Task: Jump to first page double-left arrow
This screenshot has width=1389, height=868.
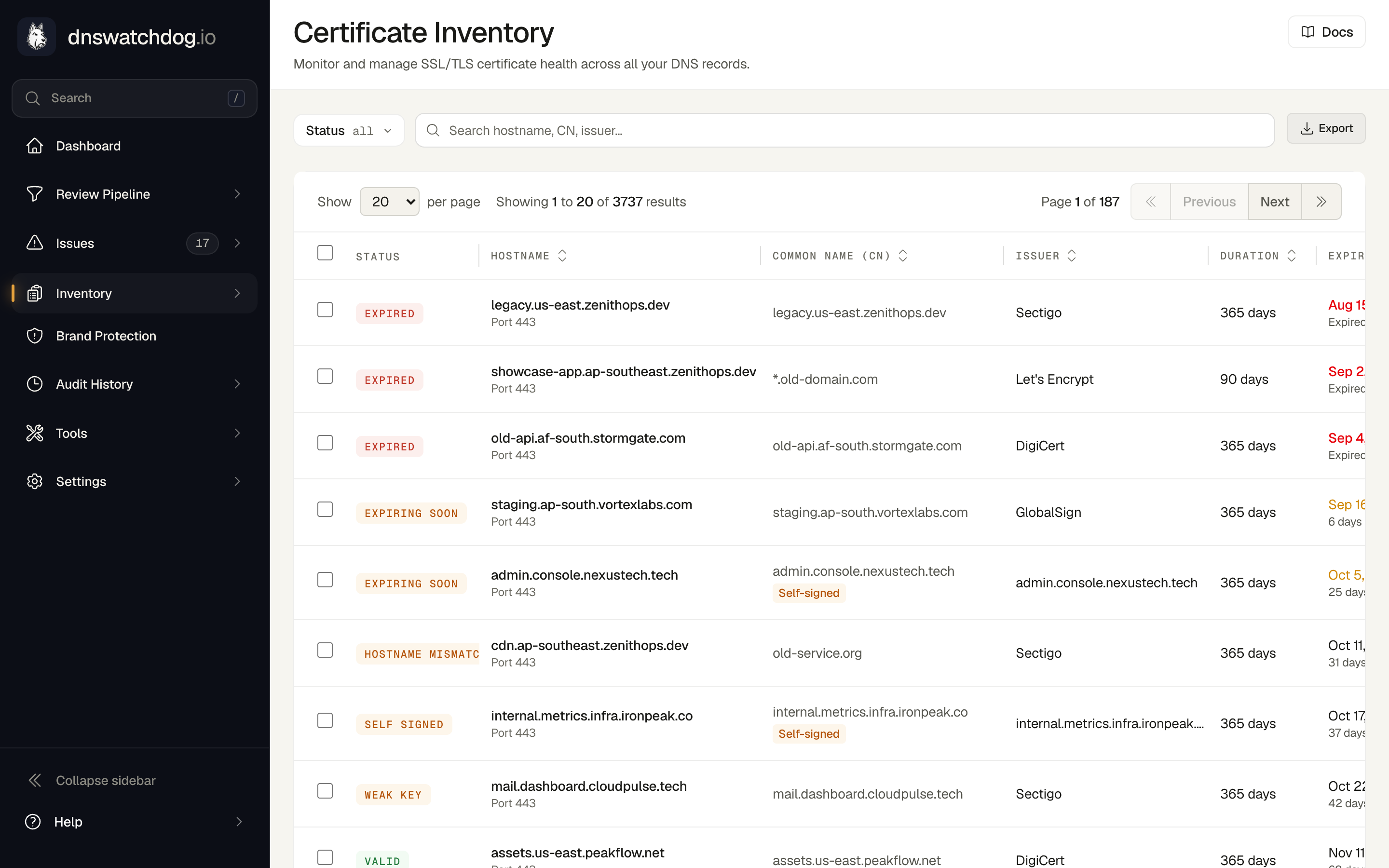Action: point(1150,202)
